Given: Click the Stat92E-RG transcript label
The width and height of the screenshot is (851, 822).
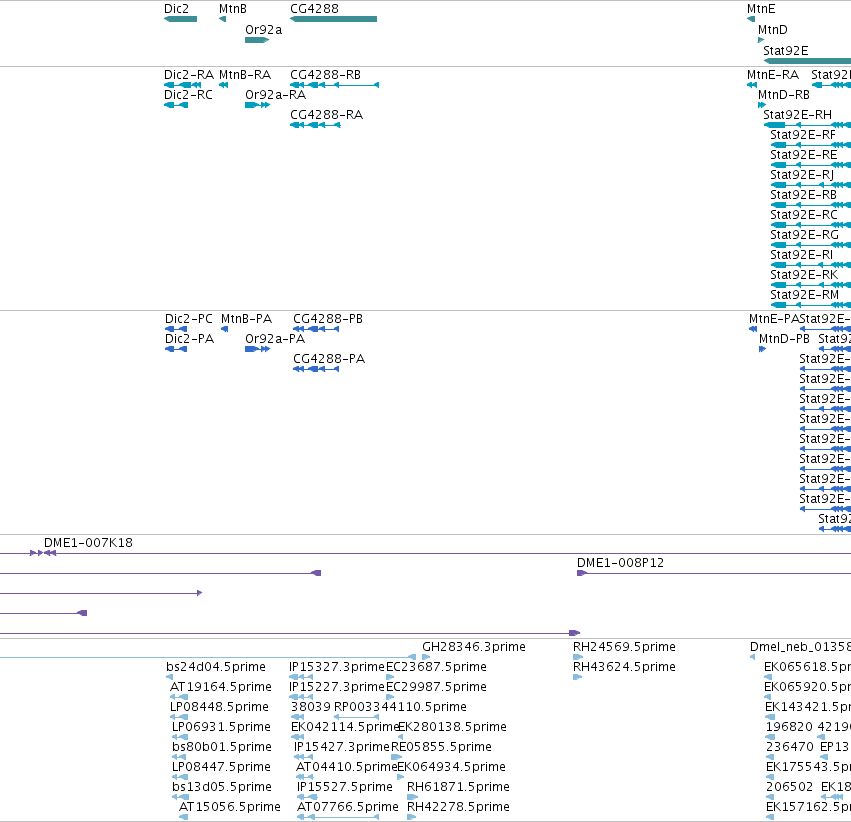Looking at the screenshot, I should click(804, 234).
